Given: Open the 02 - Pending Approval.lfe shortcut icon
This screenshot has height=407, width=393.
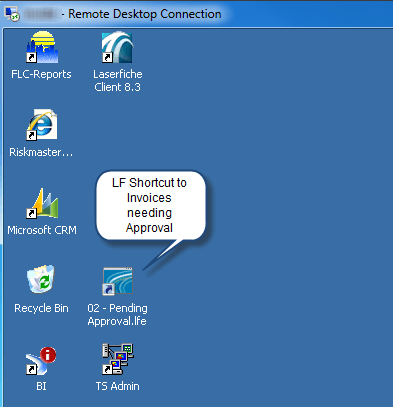Looking at the screenshot, I should [x=117, y=281].
